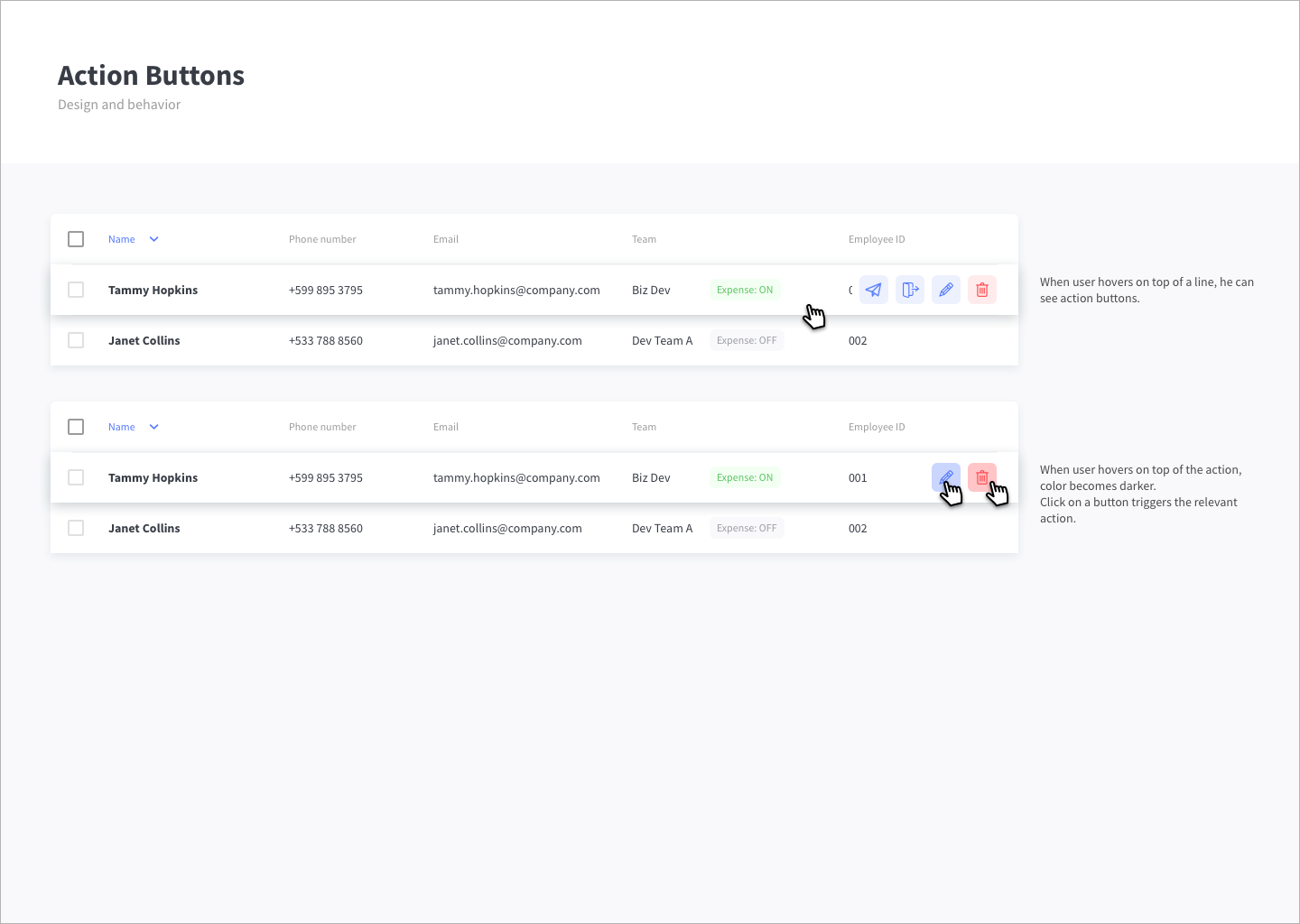Click Biz Dev team cell in upper table
The height and width of the screenshot is (924, 1300).
click(x=651, y=290)
